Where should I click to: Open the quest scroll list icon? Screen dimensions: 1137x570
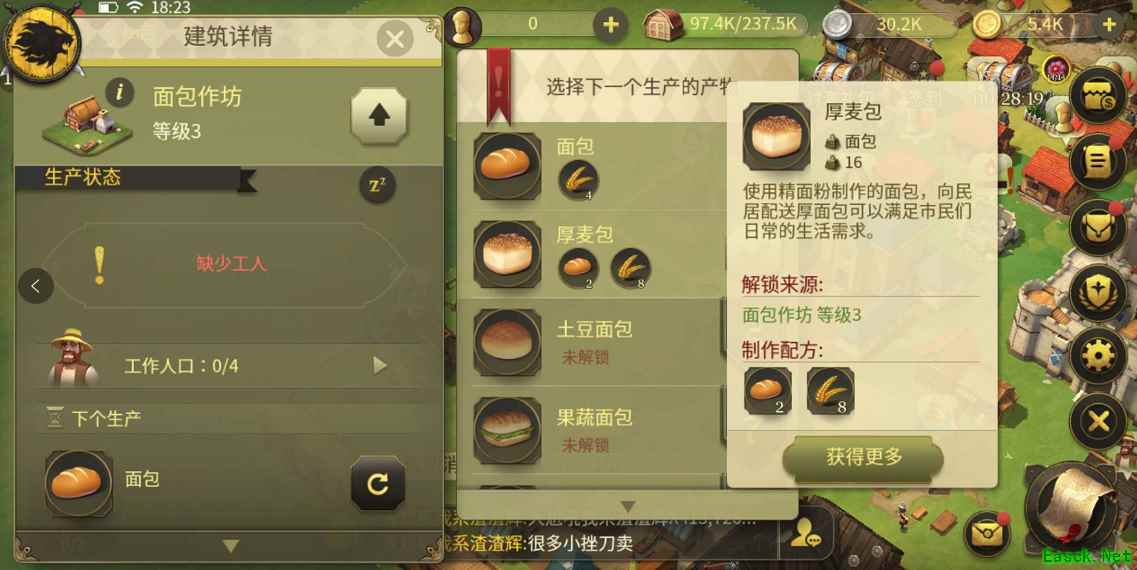pos(1098,163)
